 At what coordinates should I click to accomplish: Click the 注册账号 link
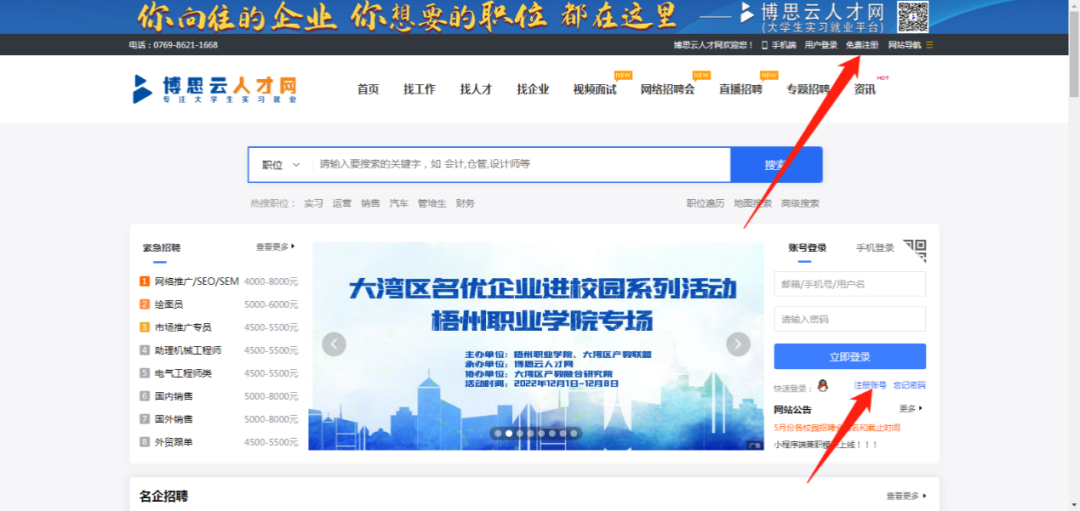coord(870,385)
